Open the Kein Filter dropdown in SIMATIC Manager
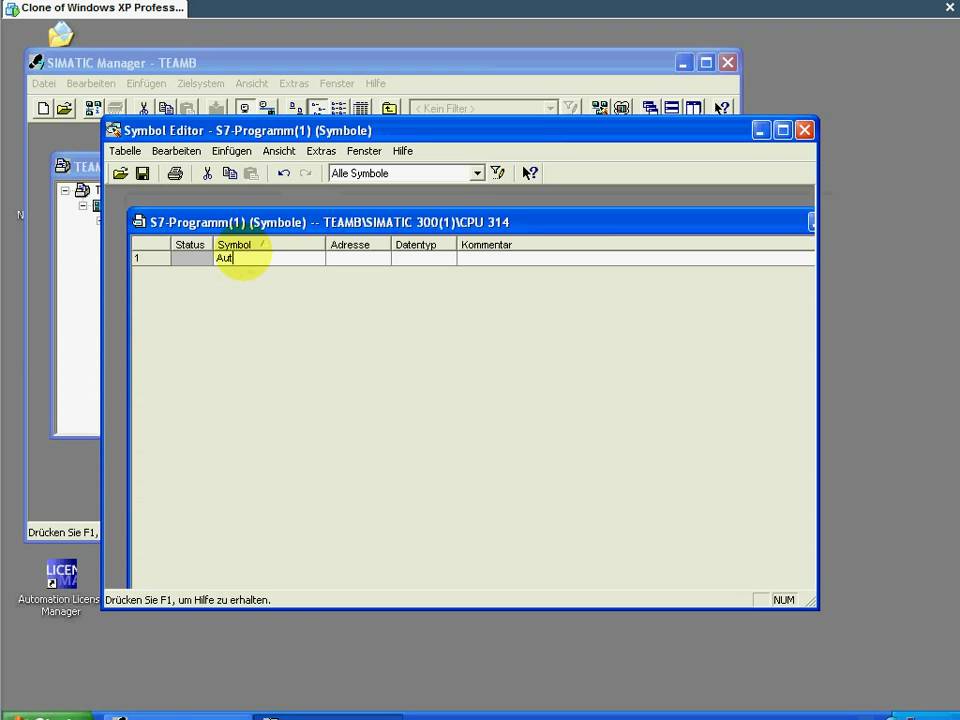Screen dimensions: 960x720 click(550, 108)
